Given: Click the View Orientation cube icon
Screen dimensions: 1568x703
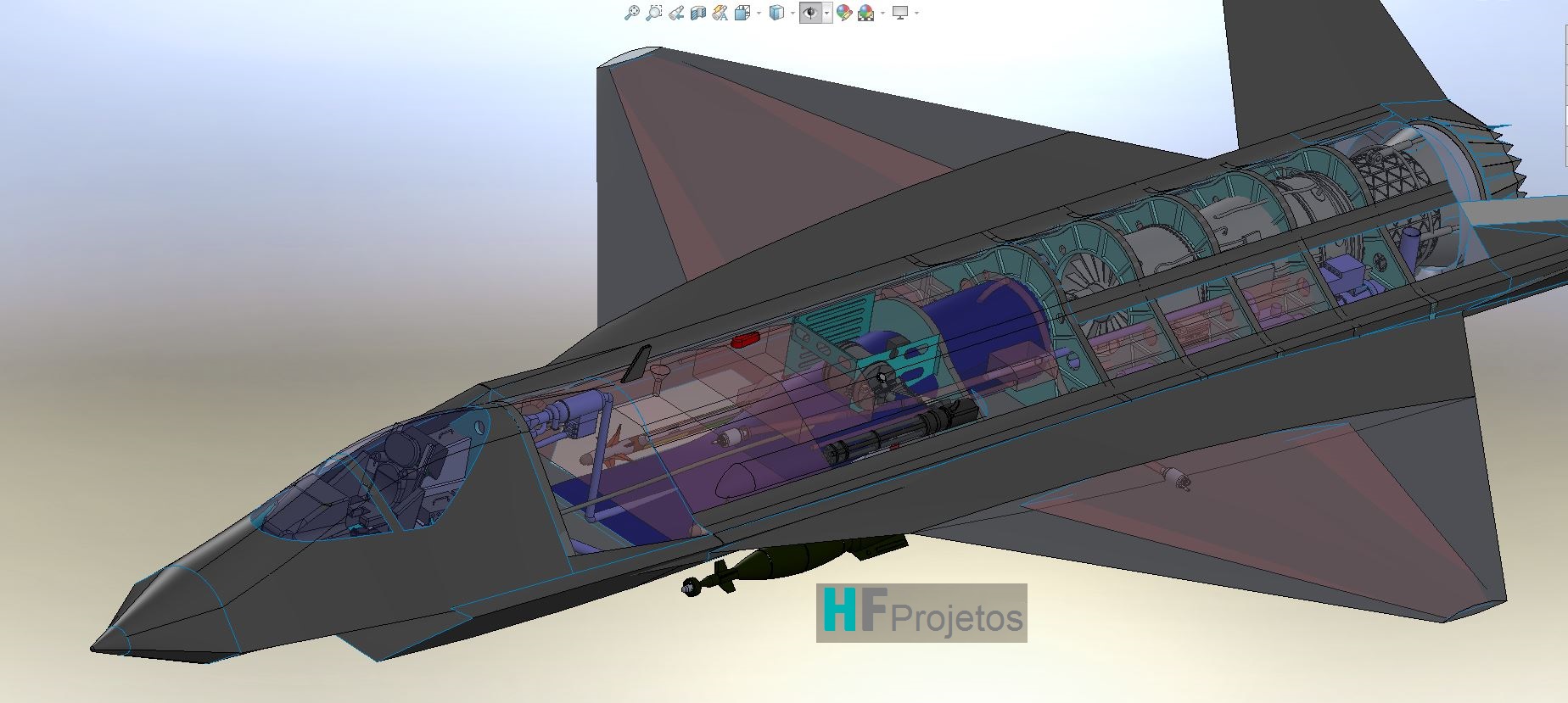Looking at the screenshot, I should pyautogui.click(x=742, y=13).
